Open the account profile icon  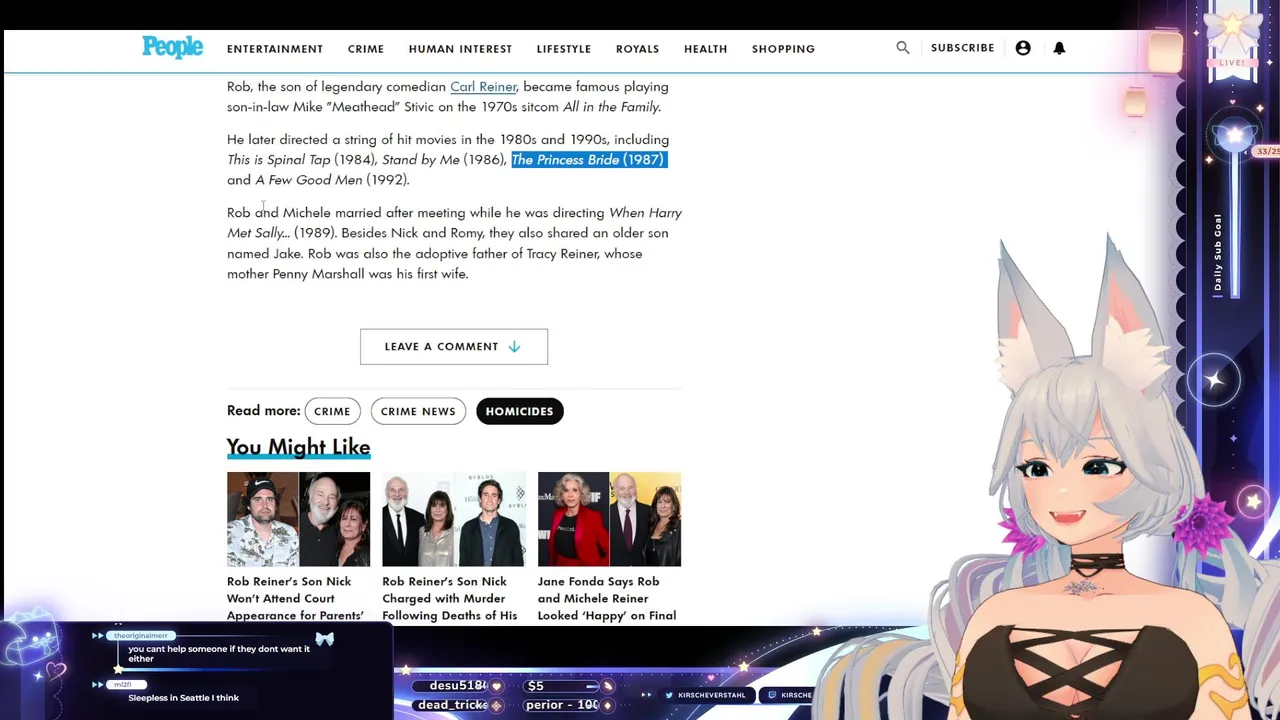1023,48
